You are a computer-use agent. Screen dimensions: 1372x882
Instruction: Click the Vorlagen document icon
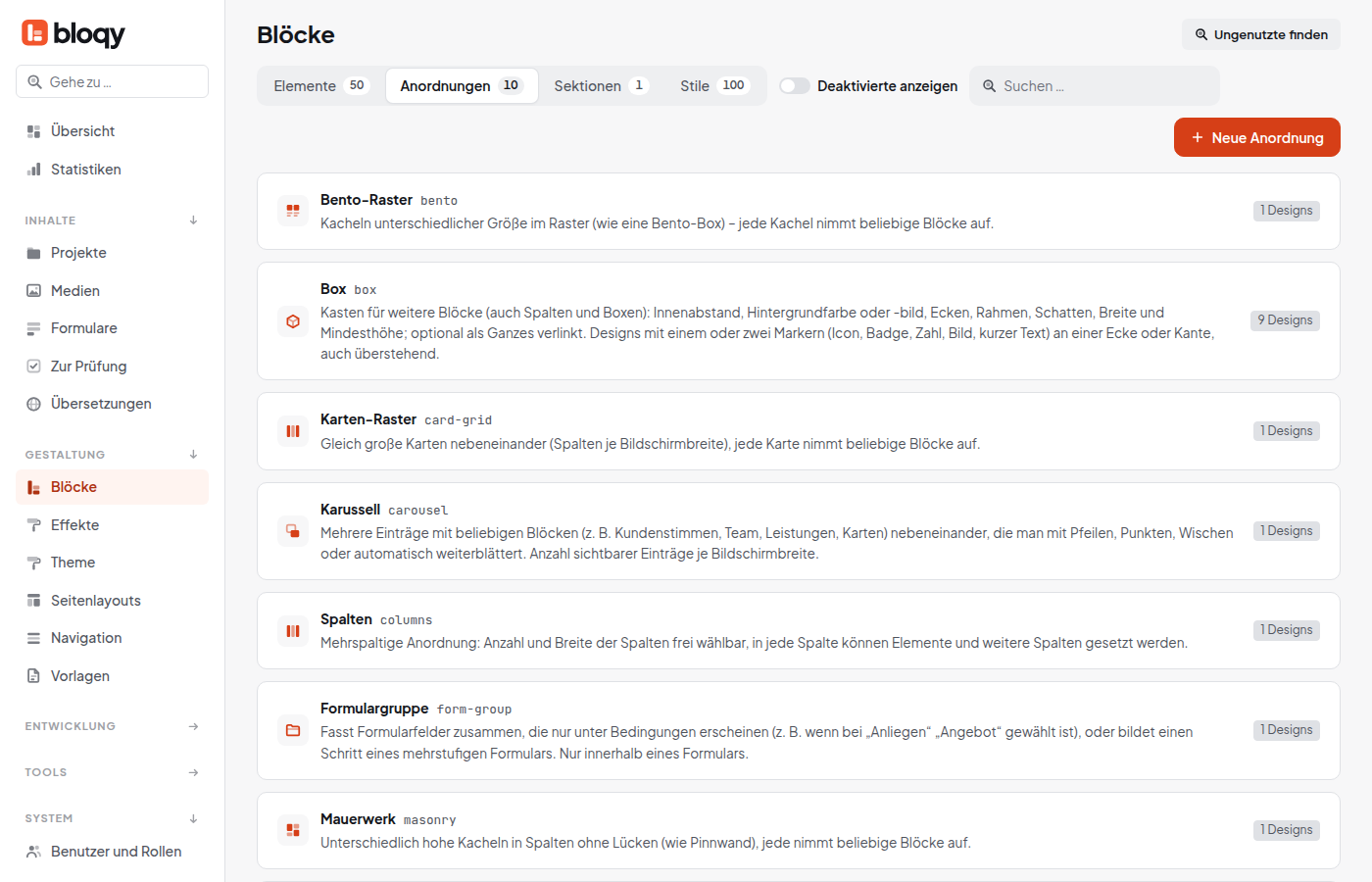(33, 676)
